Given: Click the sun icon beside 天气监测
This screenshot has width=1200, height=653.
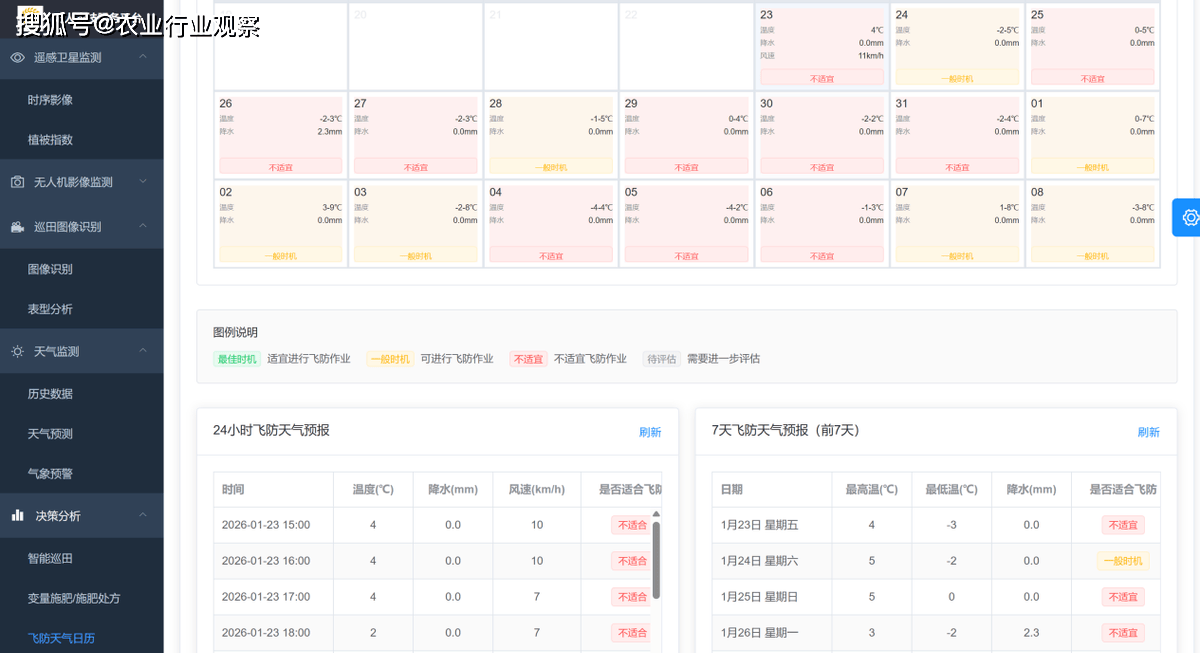Looking at the screenshot, I should tap(18, 352).
